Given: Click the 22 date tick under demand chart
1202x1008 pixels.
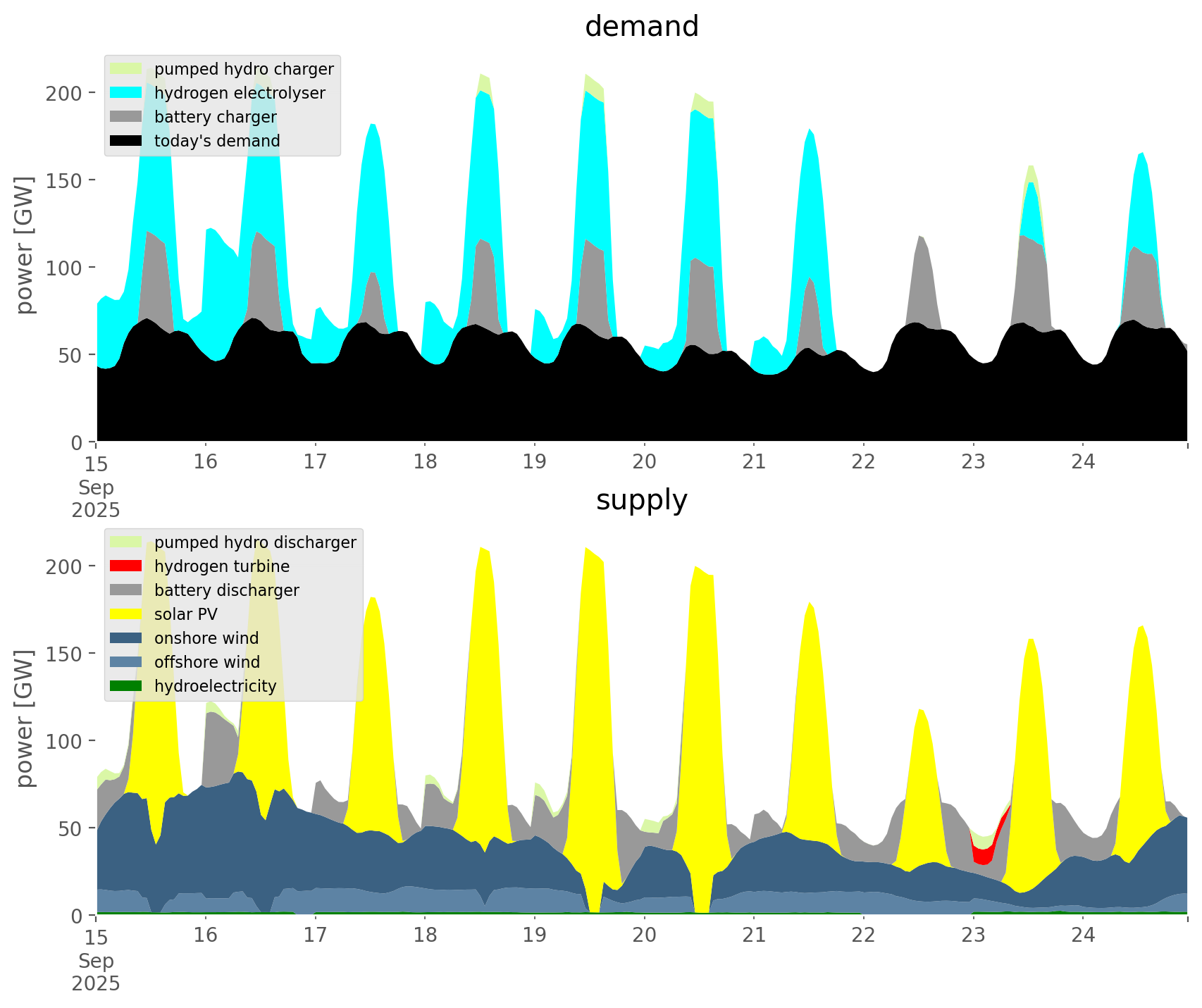Looking at the screenshot, I should click(x=863, y=462).
